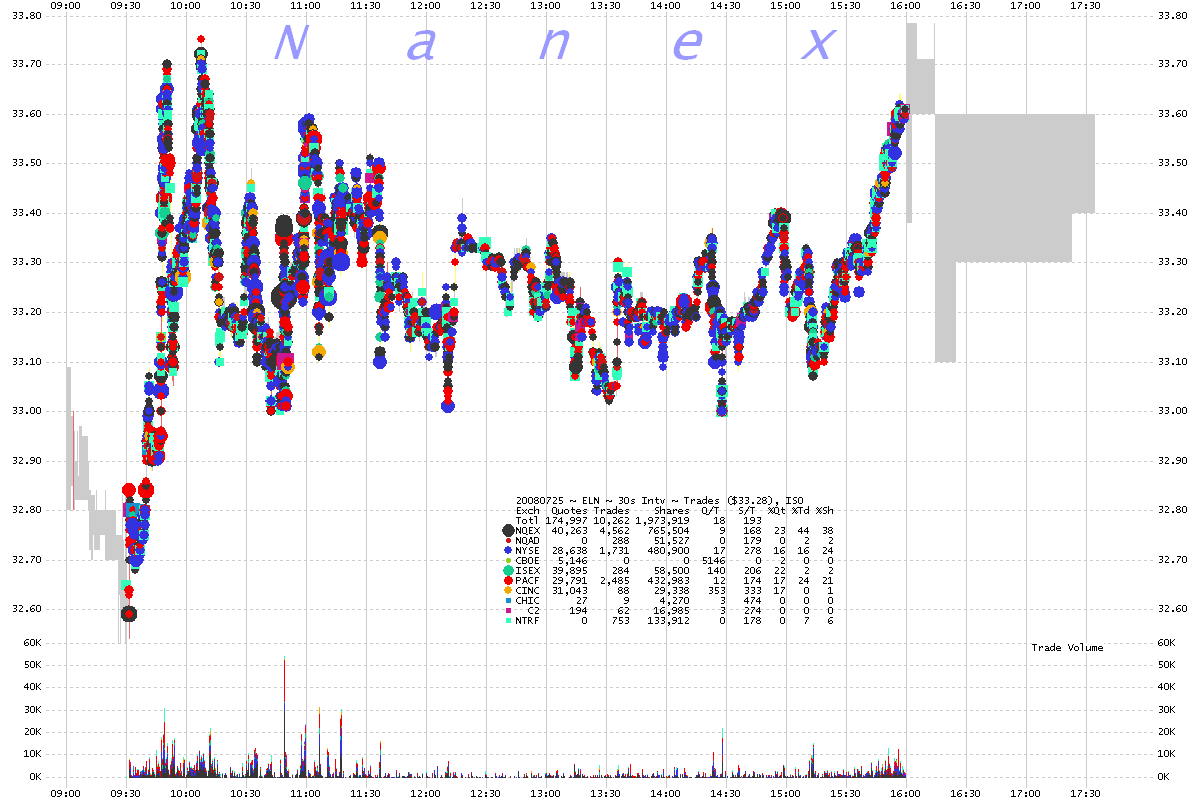Click 60K on the left volume axis
This screenshot has width=1200, height=800.
(32, 643)
